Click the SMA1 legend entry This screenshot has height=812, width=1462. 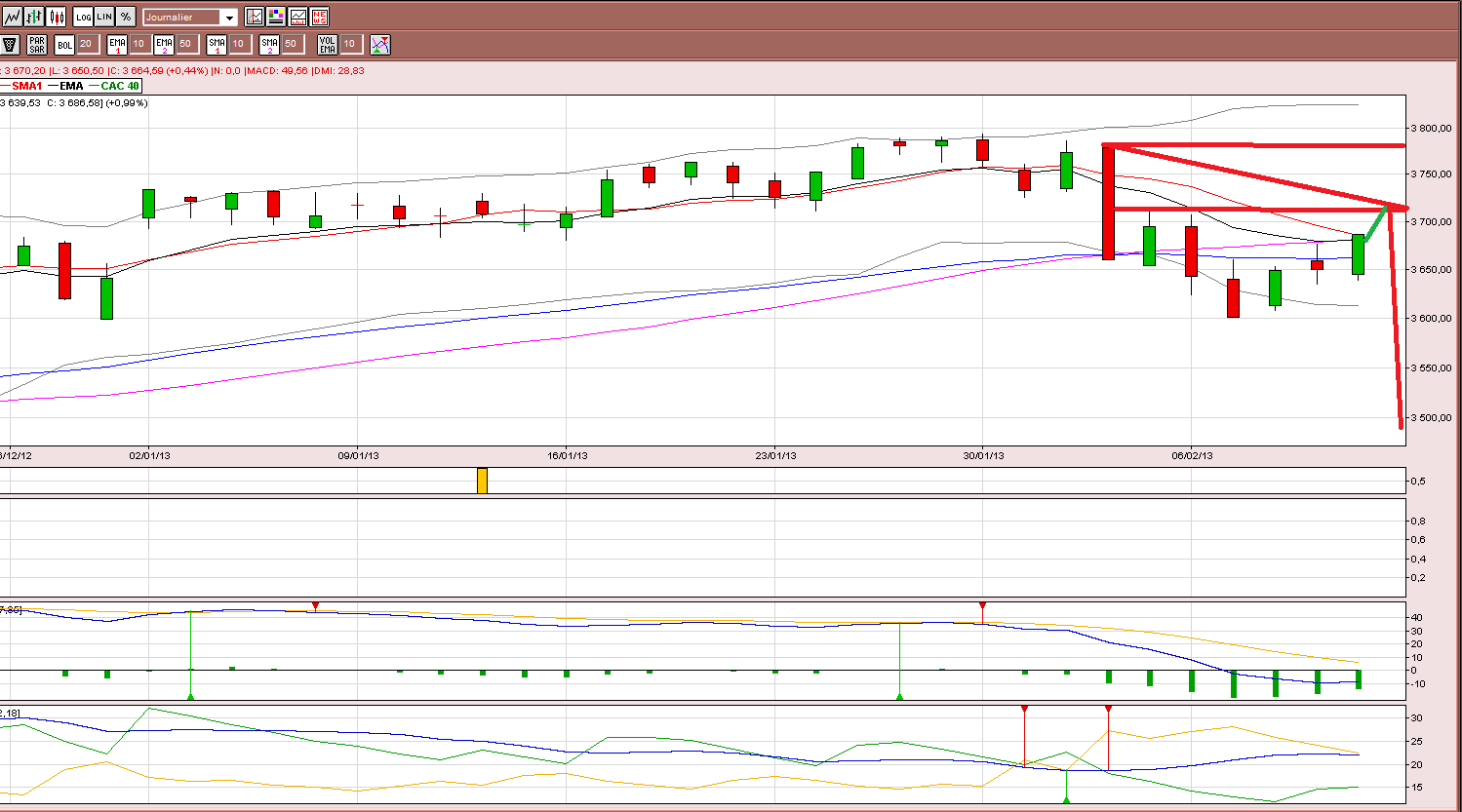coord(20,86)
